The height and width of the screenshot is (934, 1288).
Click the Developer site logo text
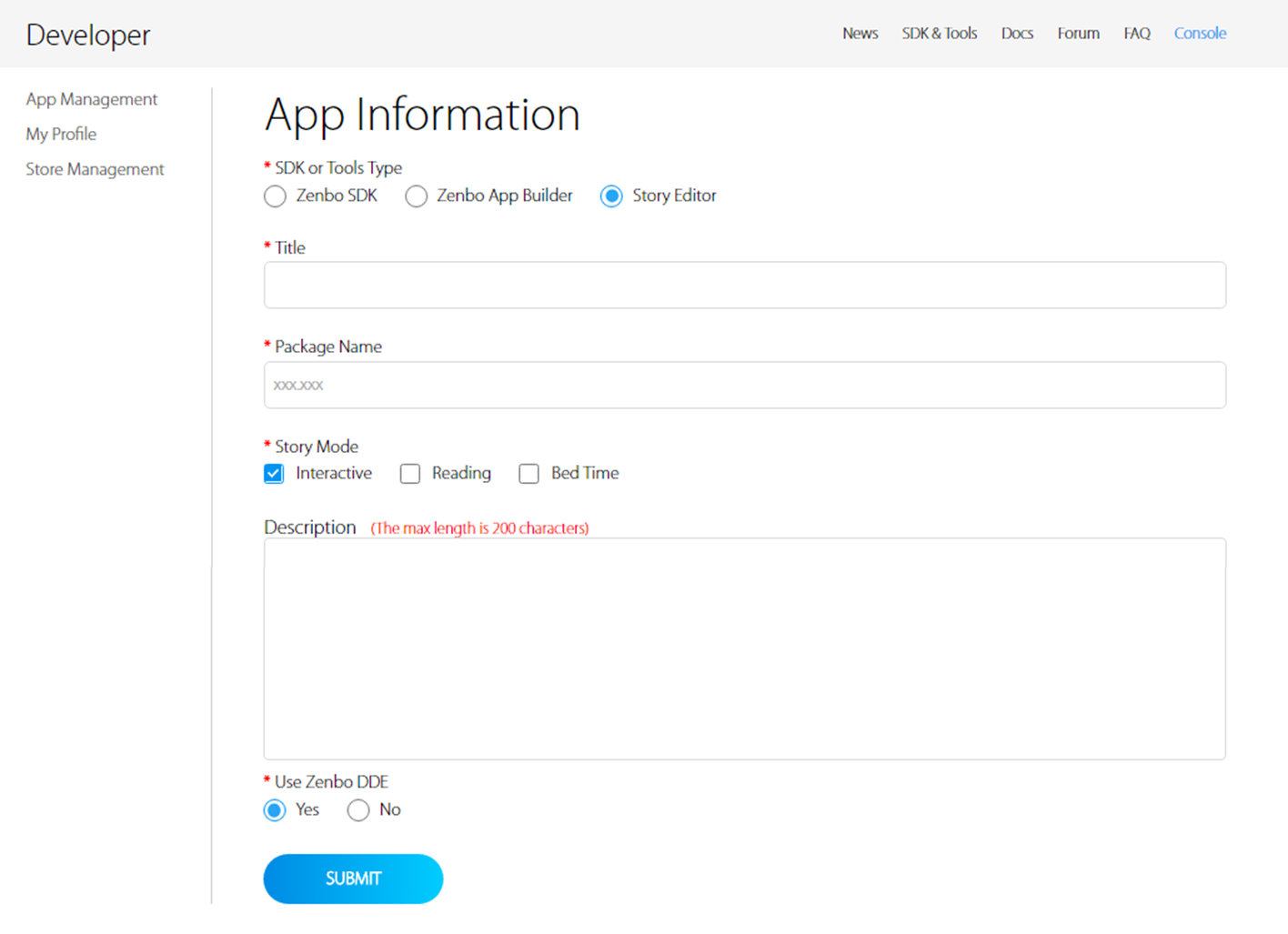(x=88, y=35)
